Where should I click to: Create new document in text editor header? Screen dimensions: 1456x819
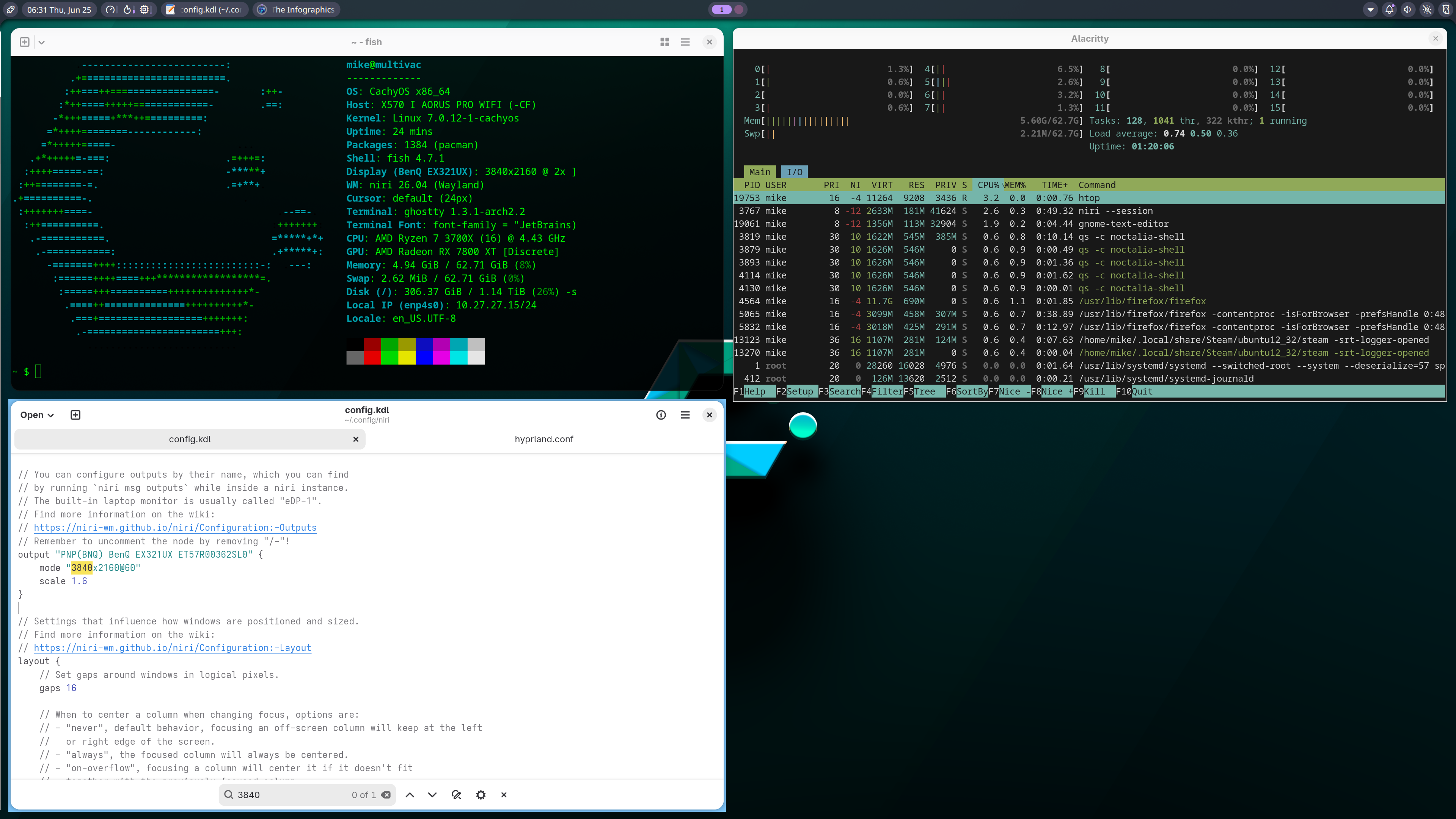pos(75,415)
